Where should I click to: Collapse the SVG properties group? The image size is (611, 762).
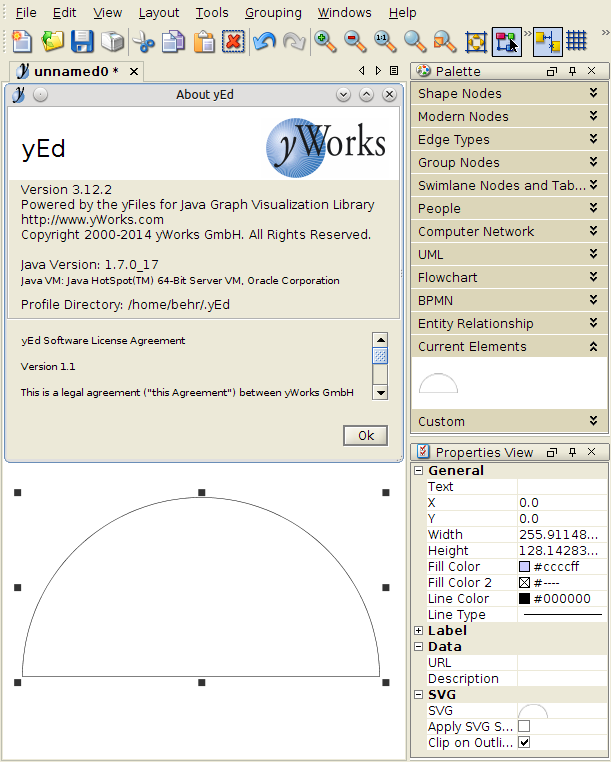coord(419,694)
